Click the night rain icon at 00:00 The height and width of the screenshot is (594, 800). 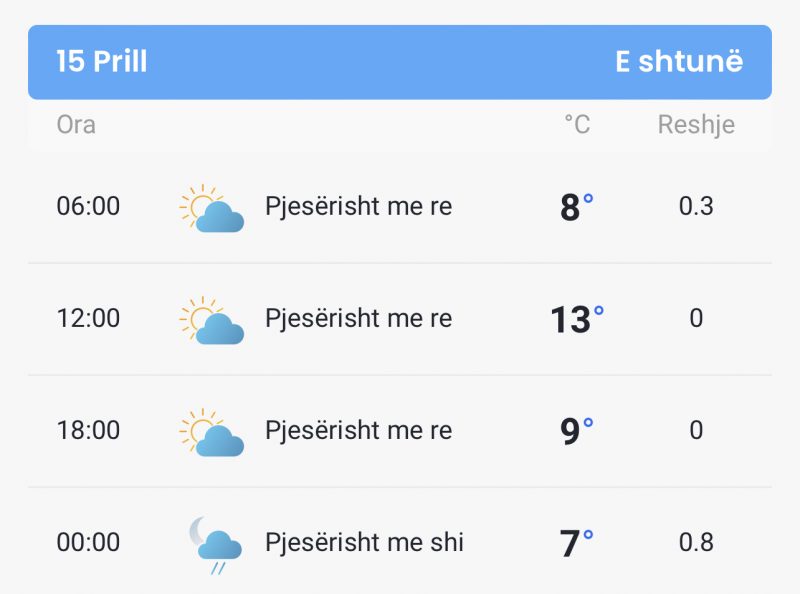click(x=215, y=545)
